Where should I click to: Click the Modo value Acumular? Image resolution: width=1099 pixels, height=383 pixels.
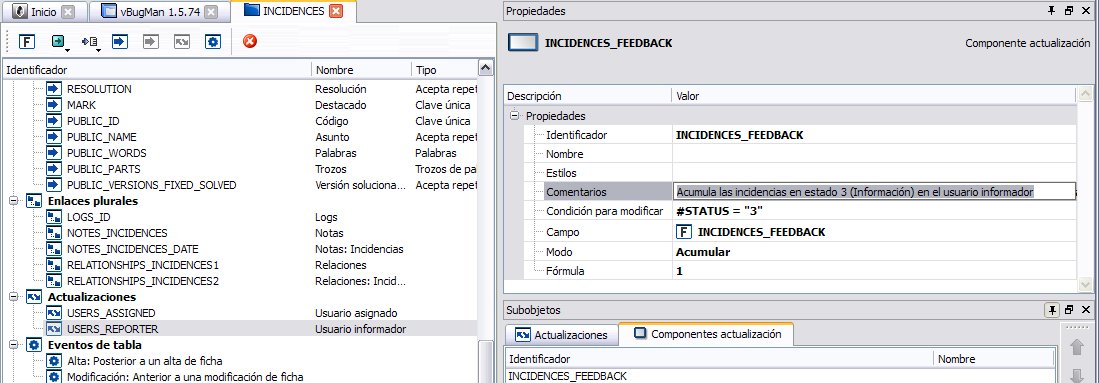pos(873,252)
